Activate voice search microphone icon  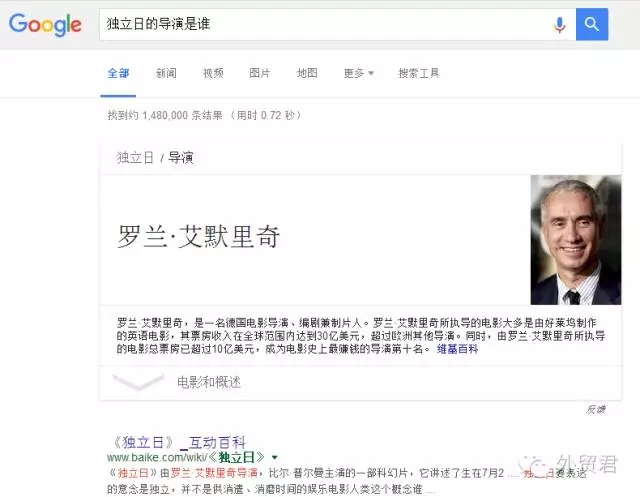[560, 24]
